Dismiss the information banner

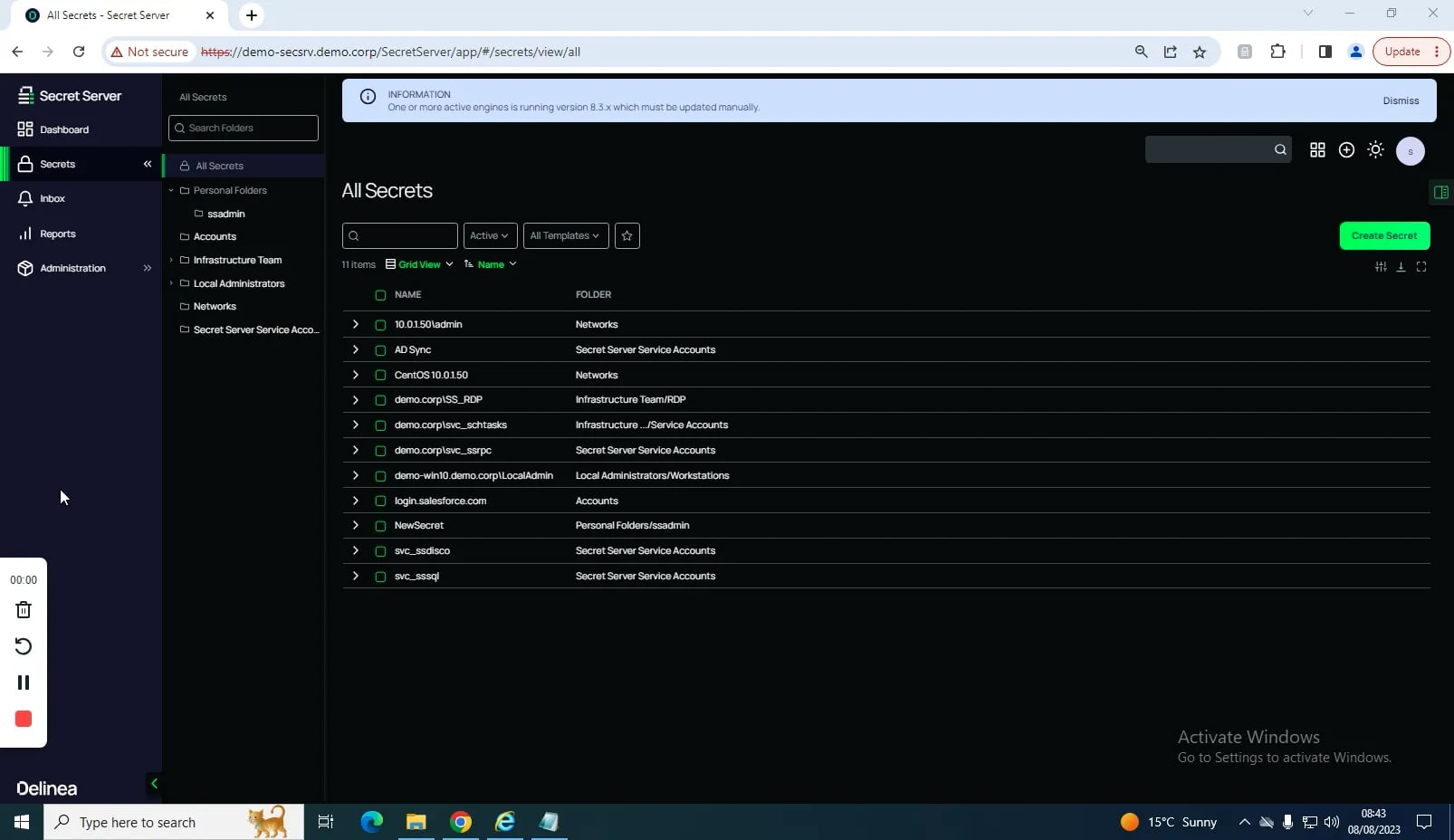coord(1401,100)
